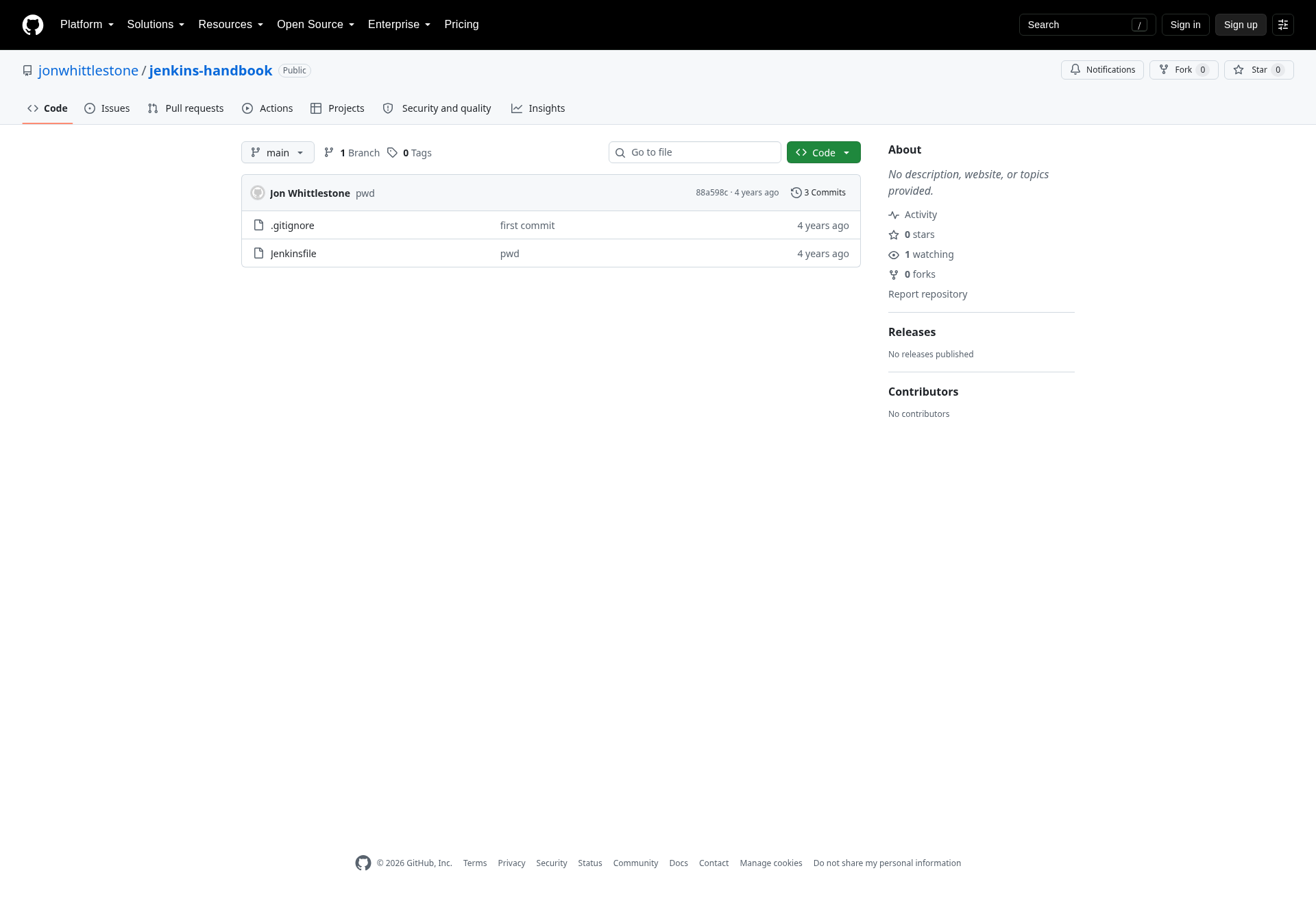The width and height of the screenshot is (1316, 899).
Task: Open the Security footer link
Action: pyautogui.click(x=552, y=863)
